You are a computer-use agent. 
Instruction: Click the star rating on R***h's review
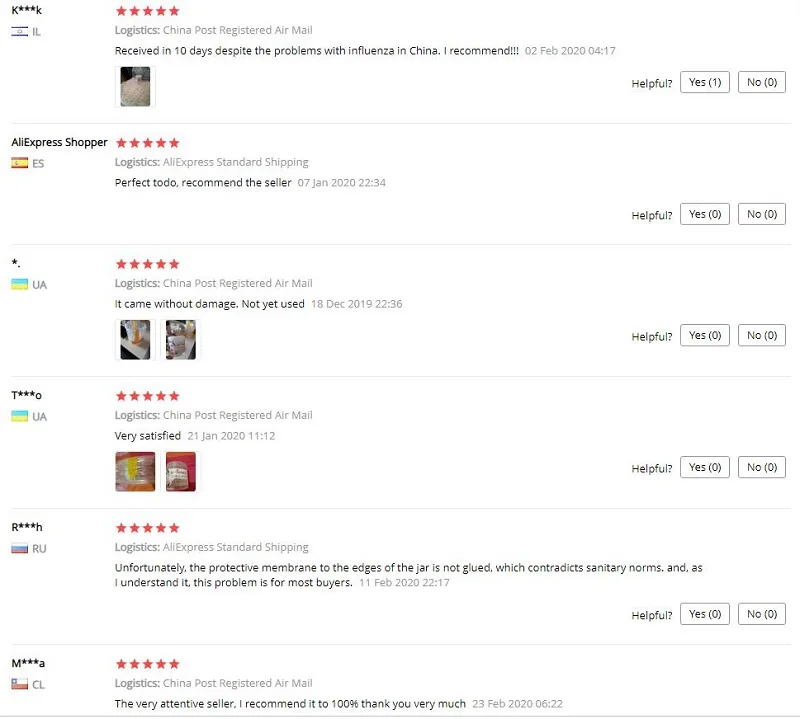[147, 528]
